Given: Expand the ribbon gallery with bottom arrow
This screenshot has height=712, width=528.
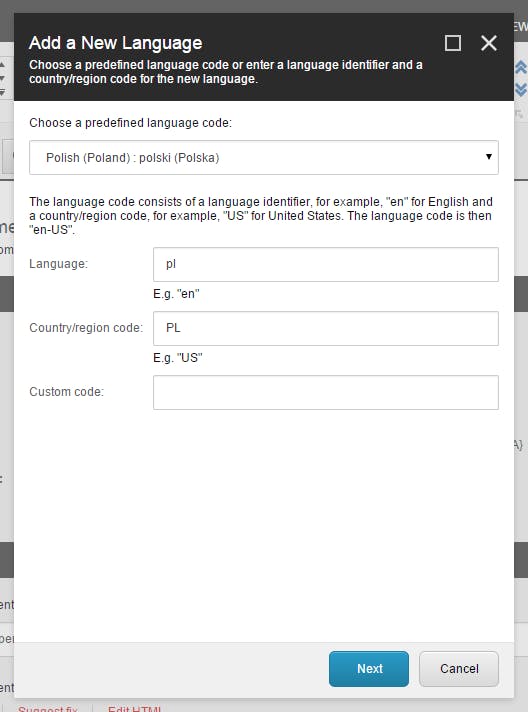Looking at the screenshot, I should [x=2, y=93].
